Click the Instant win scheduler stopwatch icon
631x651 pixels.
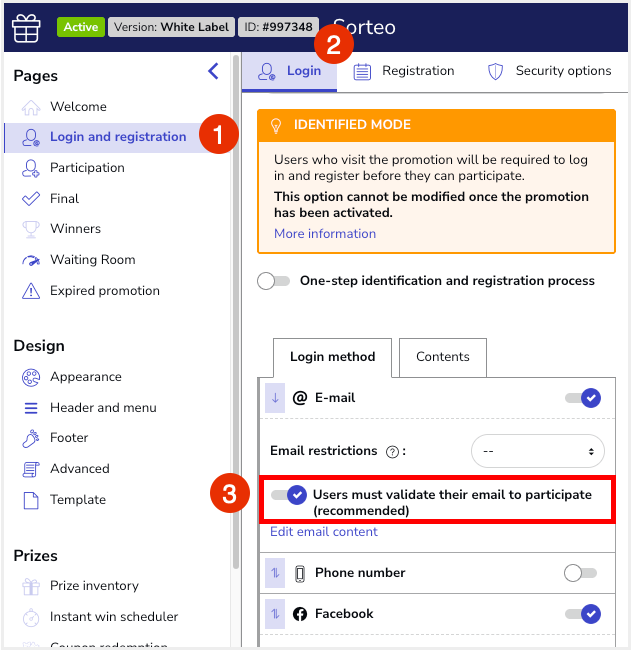[x=31, y=617]
